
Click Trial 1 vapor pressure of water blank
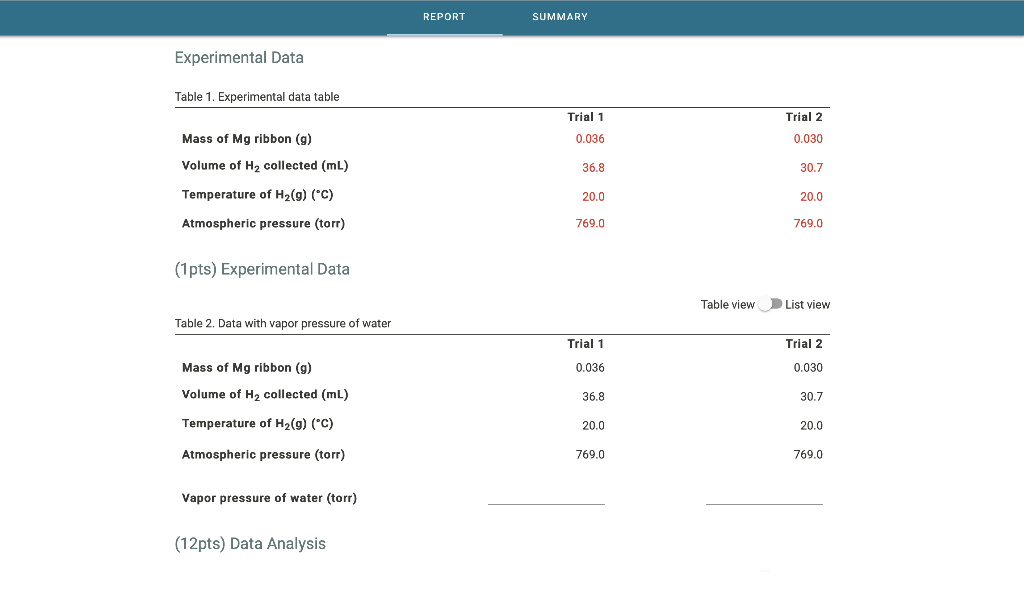click(x=546, y=501)
